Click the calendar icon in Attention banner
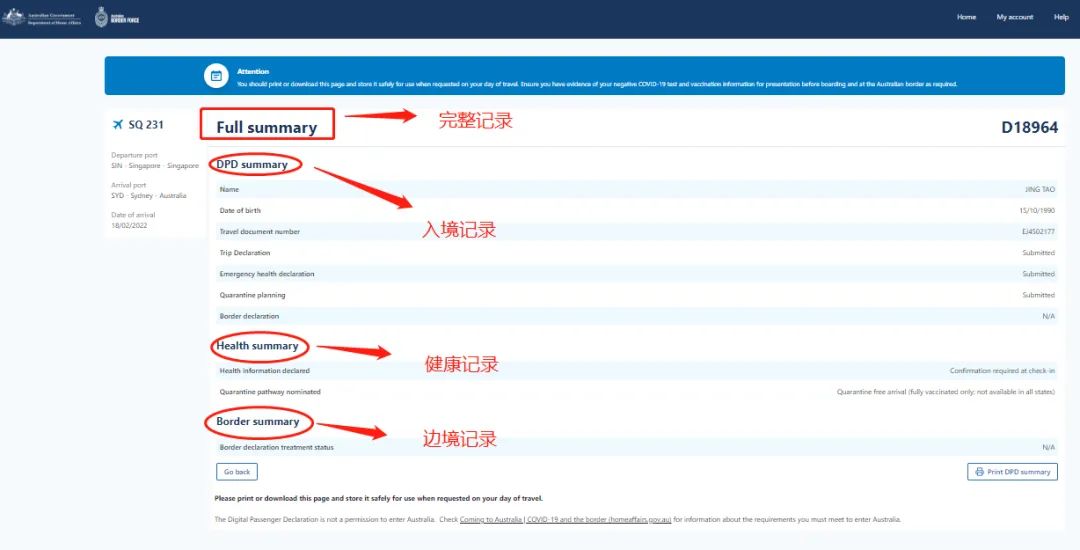This screenshot has height=550, width=1080. [x=216, y=76]
